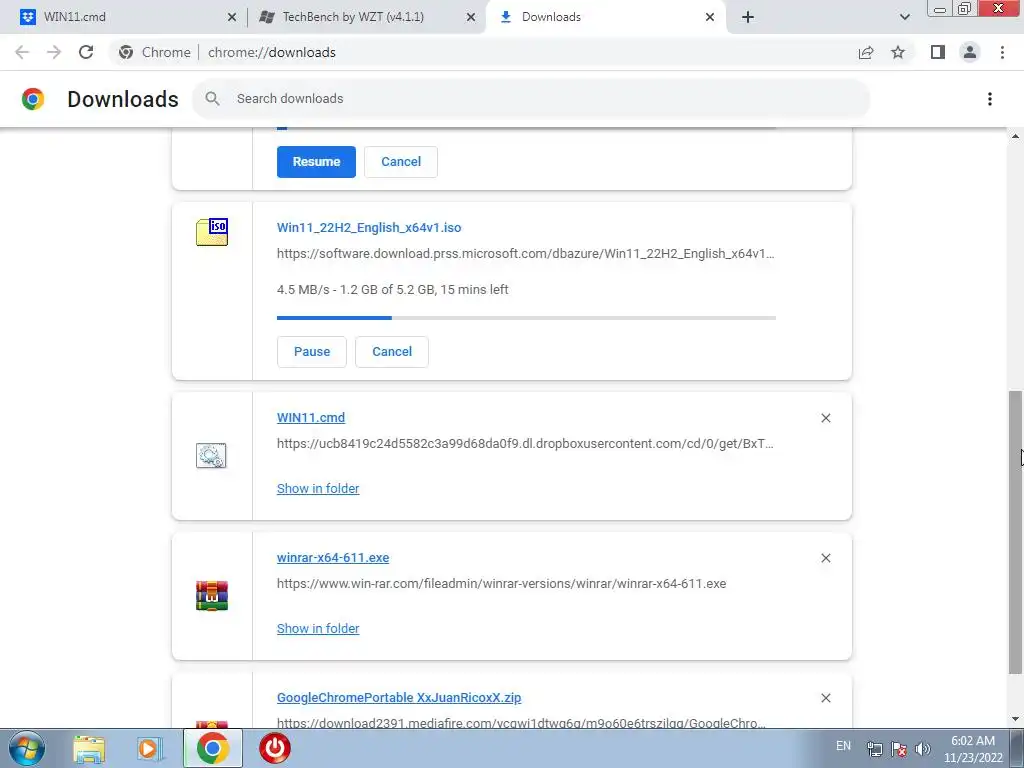The image size is (1024, 768).
Task: Click the winrar source URL text
Action: (x=502, y=584)
